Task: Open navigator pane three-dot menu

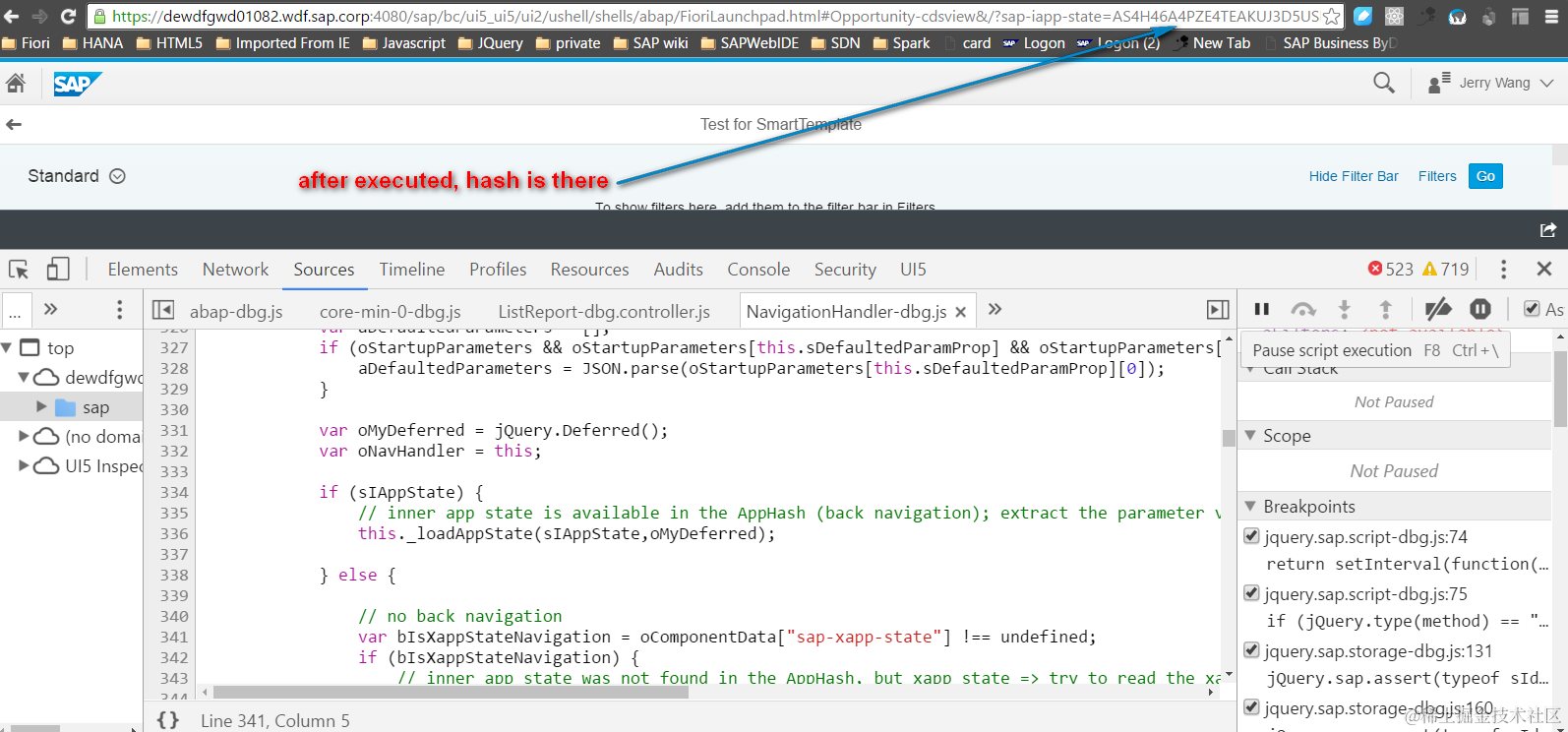Action: point(120,310)
